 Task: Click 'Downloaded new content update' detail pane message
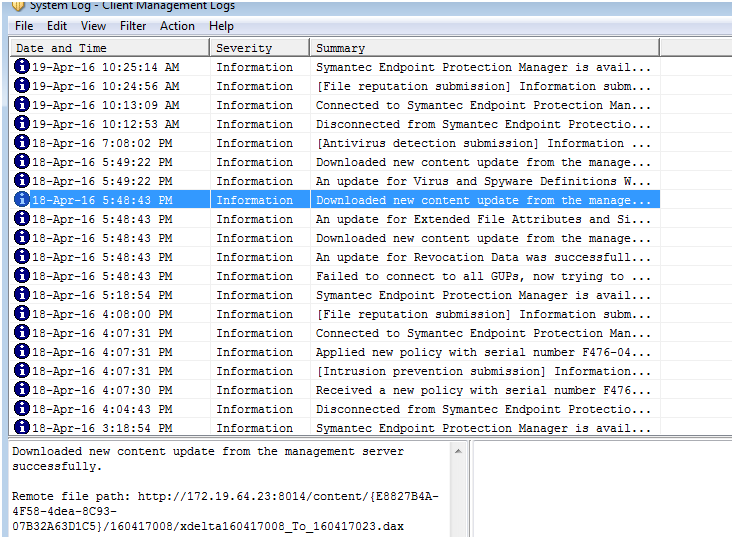coord(207,458)
